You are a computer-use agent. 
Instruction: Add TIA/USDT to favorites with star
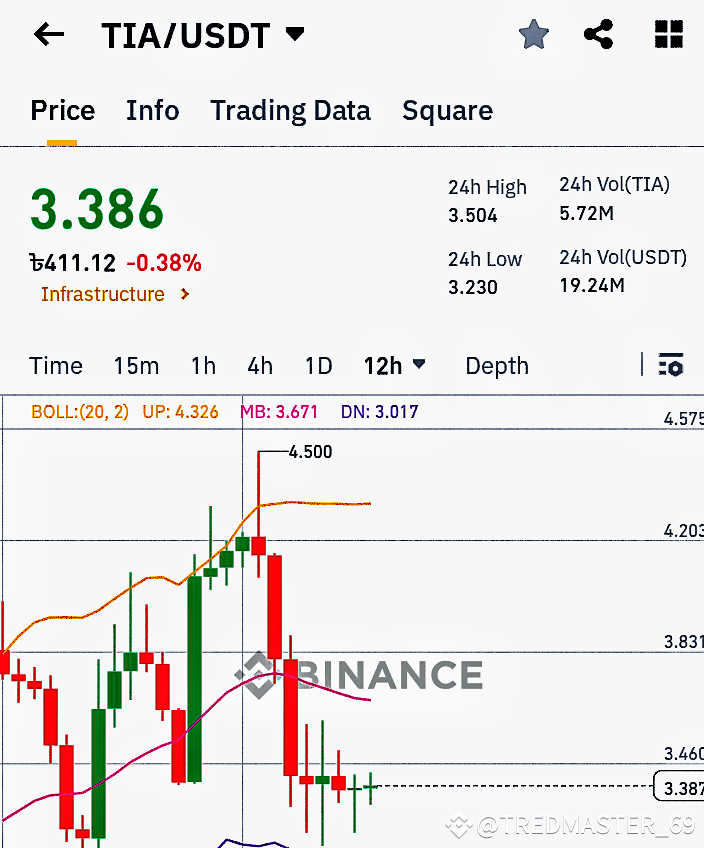coord(534,35)
